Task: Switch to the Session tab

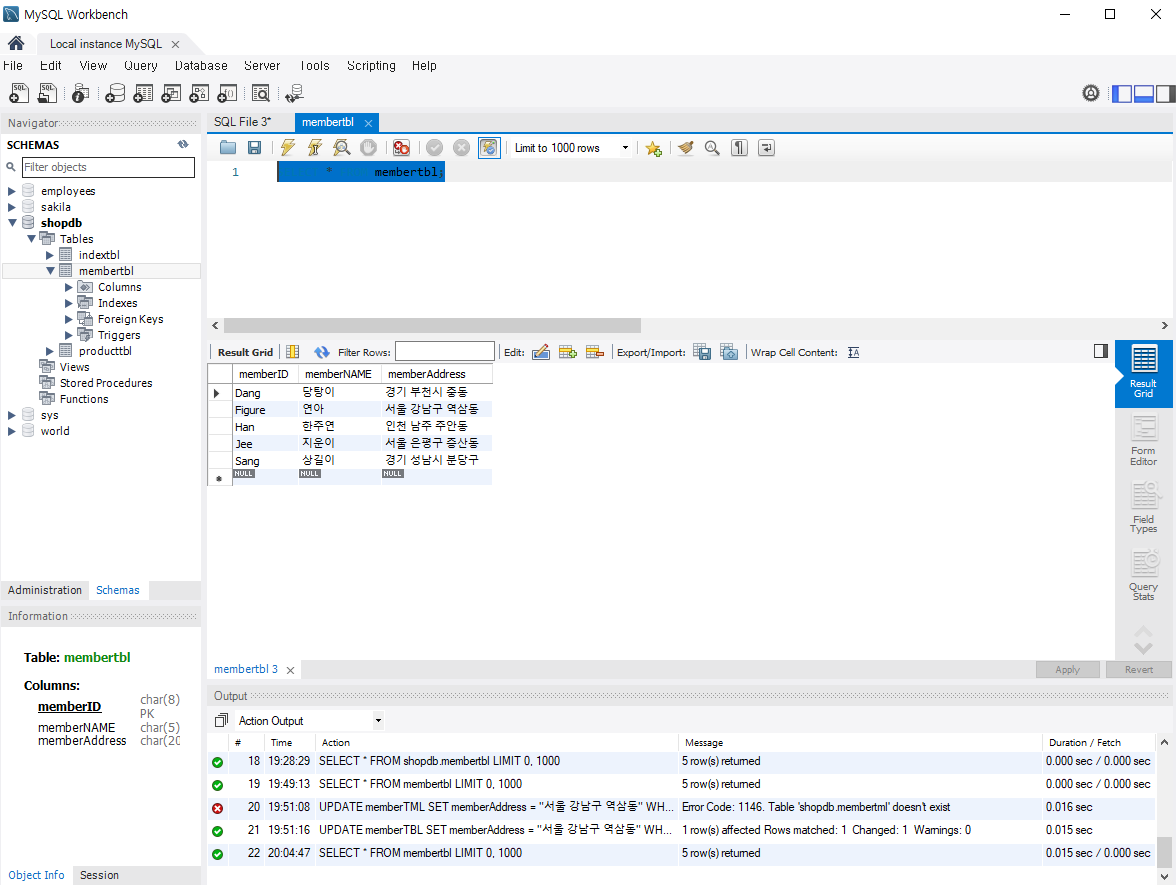Action: click(99, 875)
